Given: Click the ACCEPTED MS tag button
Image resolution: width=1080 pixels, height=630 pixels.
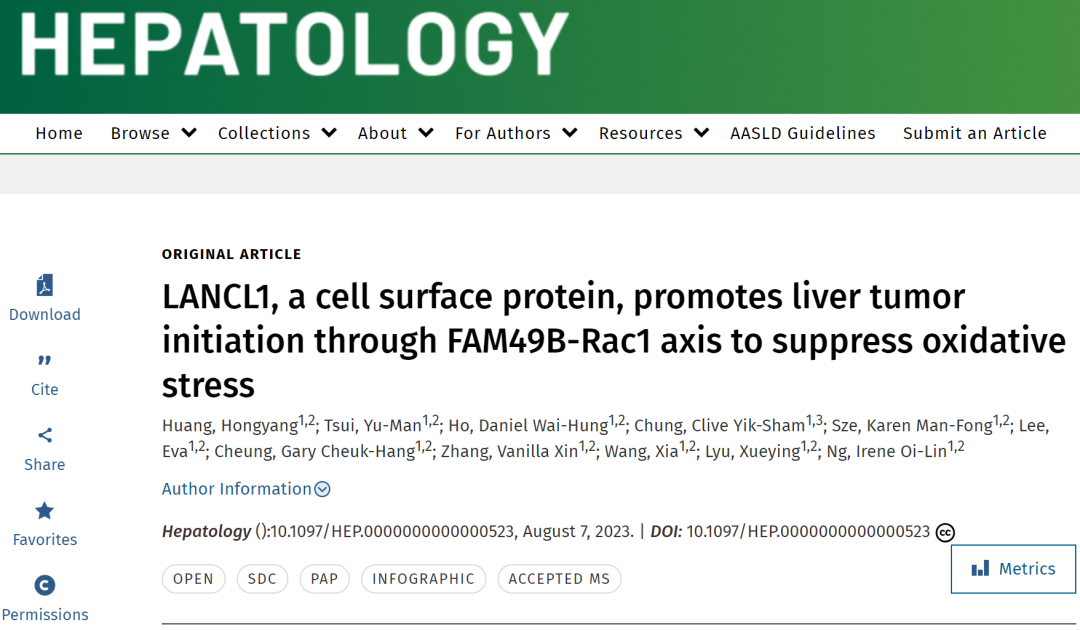Looking at the screenshot, I should click(560, 579).
